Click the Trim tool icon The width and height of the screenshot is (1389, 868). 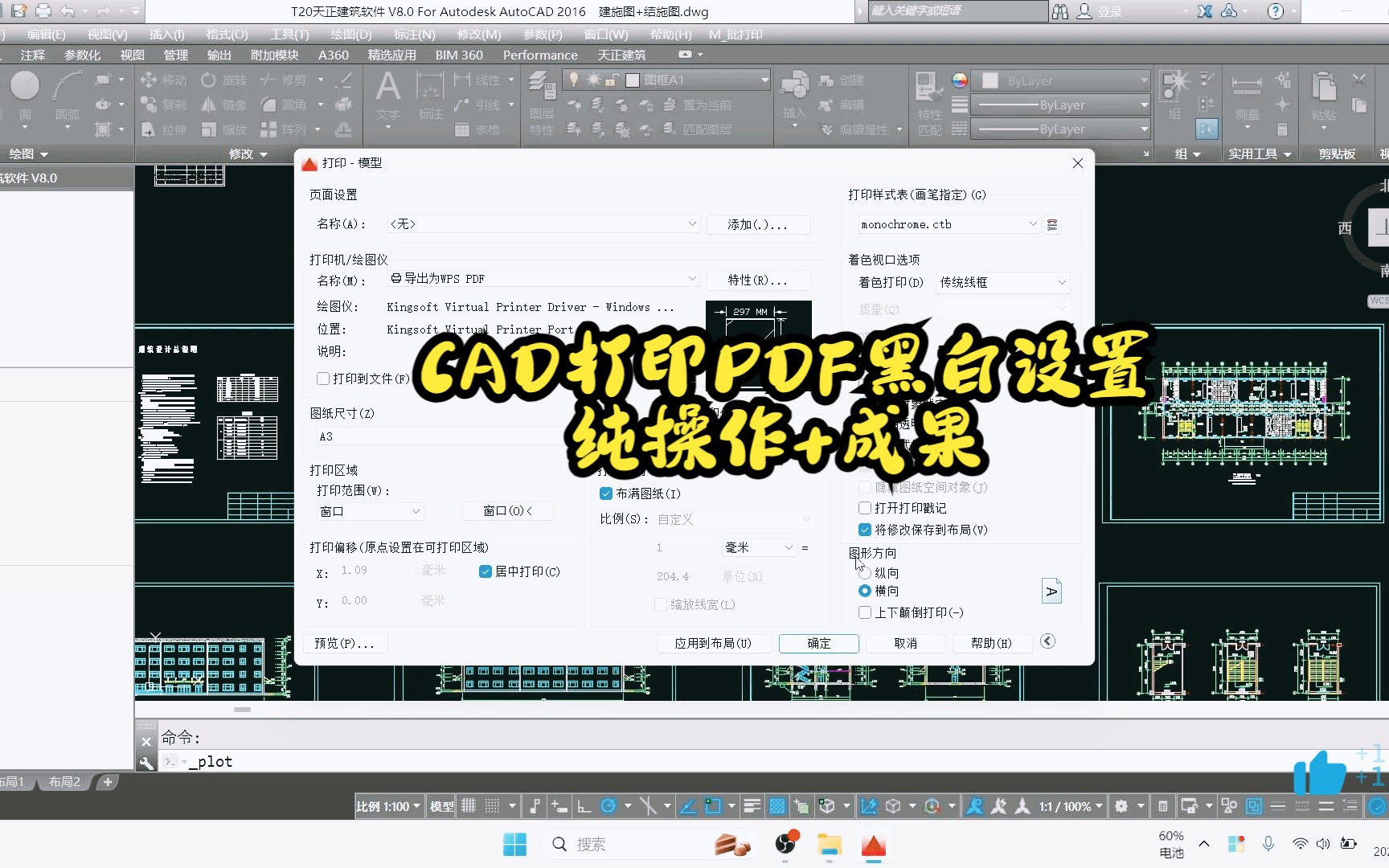[x=268, y=80]
